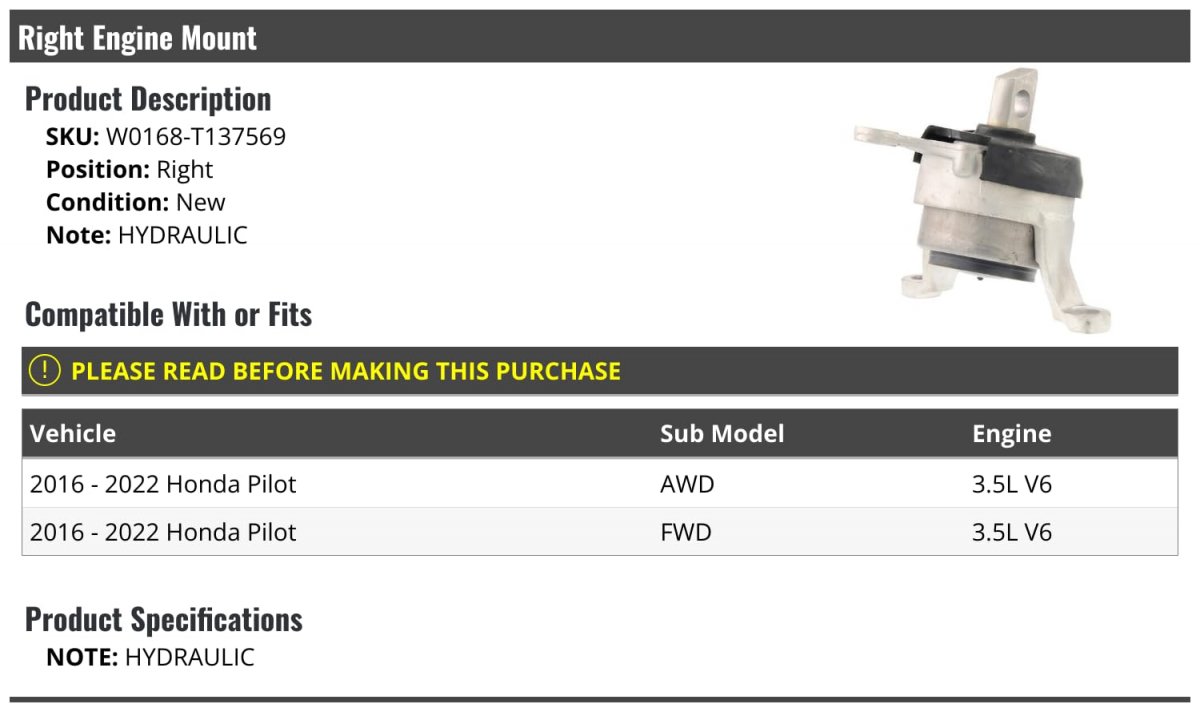Image resolution: width=1200 pixels, height=712 pixels.
Task: Click the Condition: New line
Action: coord(136,202)
